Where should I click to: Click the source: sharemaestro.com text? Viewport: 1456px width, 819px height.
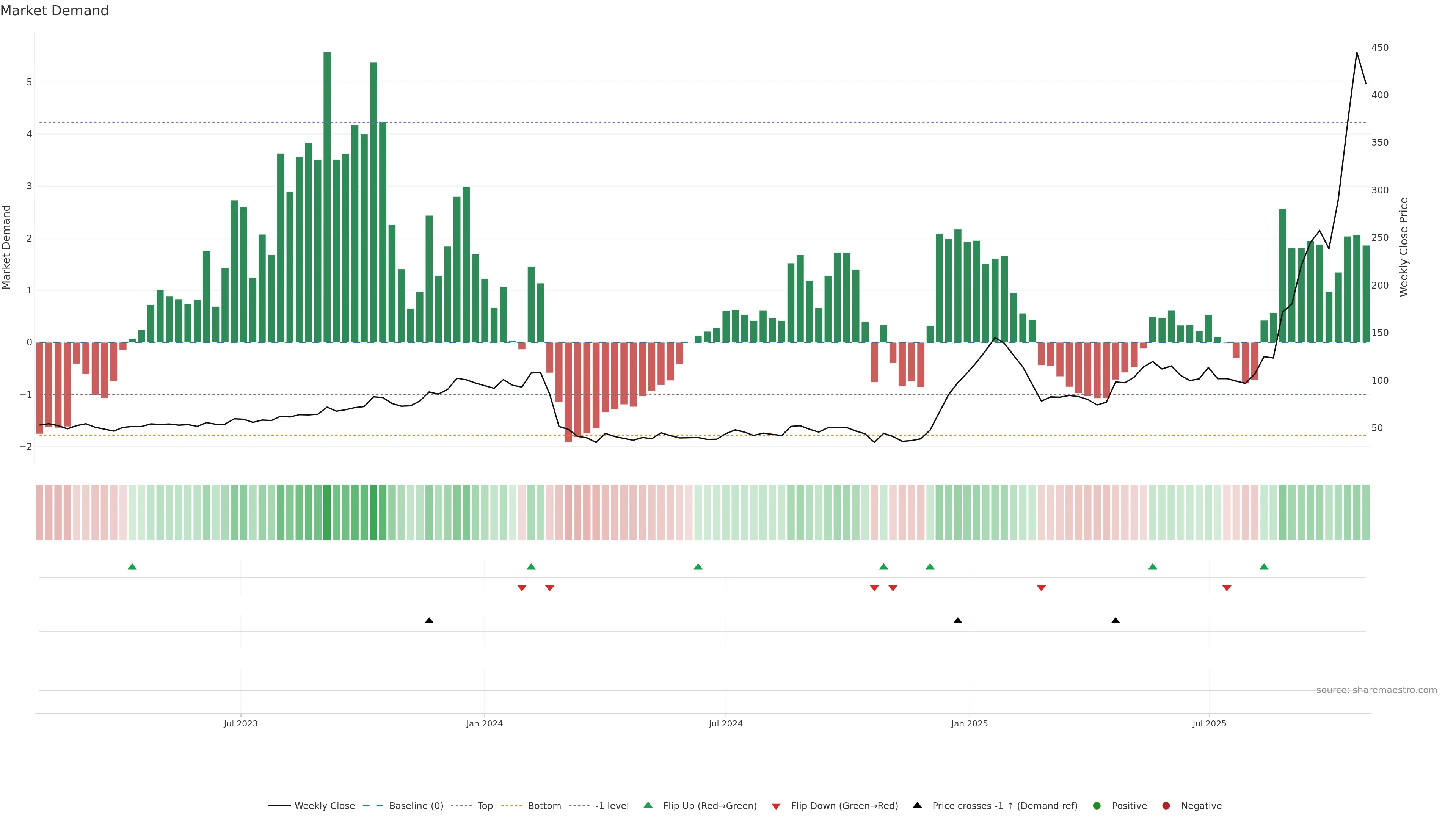(x=1376, y=690)
